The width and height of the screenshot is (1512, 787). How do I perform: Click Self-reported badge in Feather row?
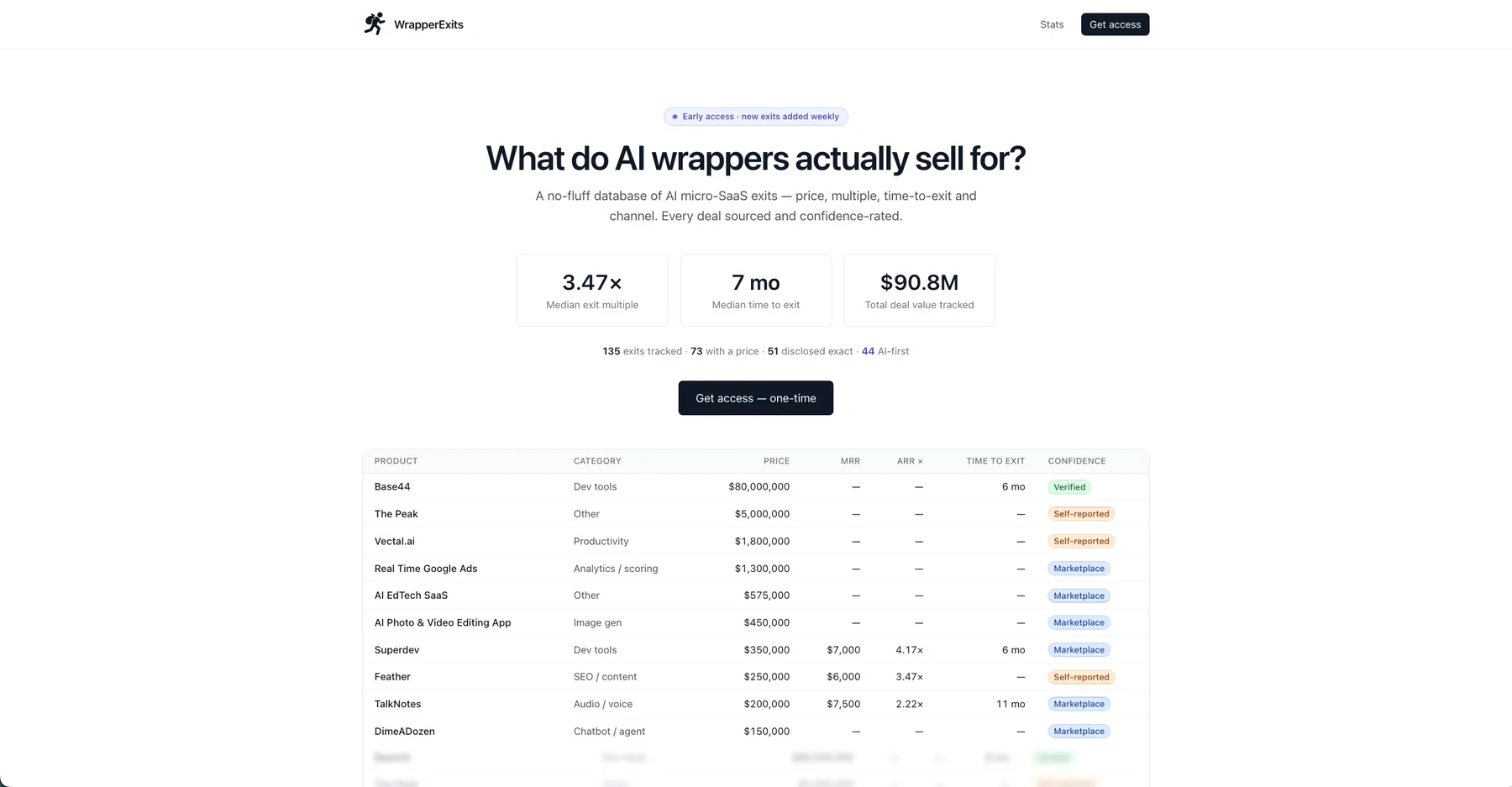[x=1081, y=677]
